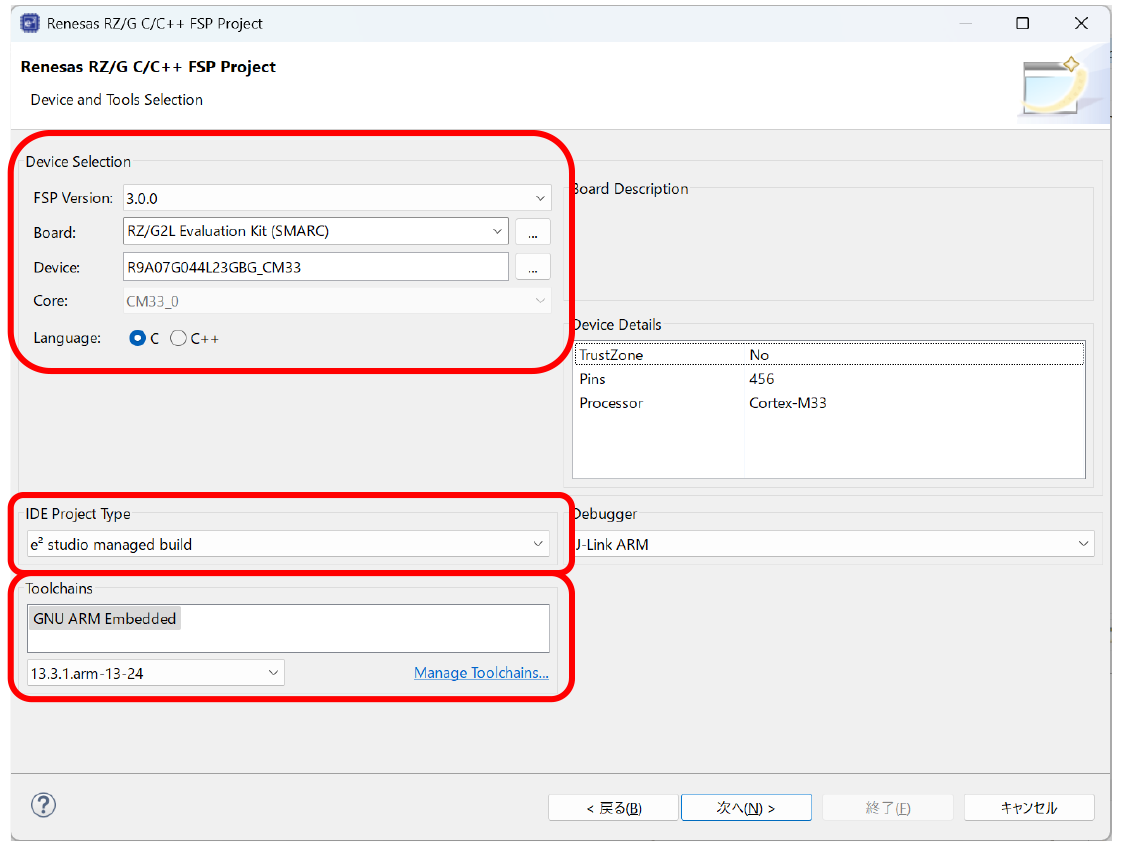Minimize the project wizard window
The image size is (1123, 853).
click(x=965, y=23)
